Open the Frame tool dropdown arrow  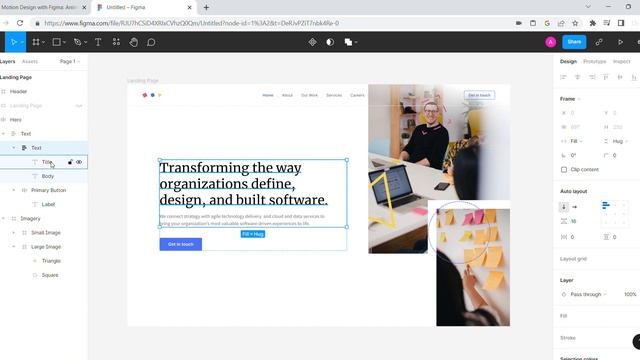(43, 42)
